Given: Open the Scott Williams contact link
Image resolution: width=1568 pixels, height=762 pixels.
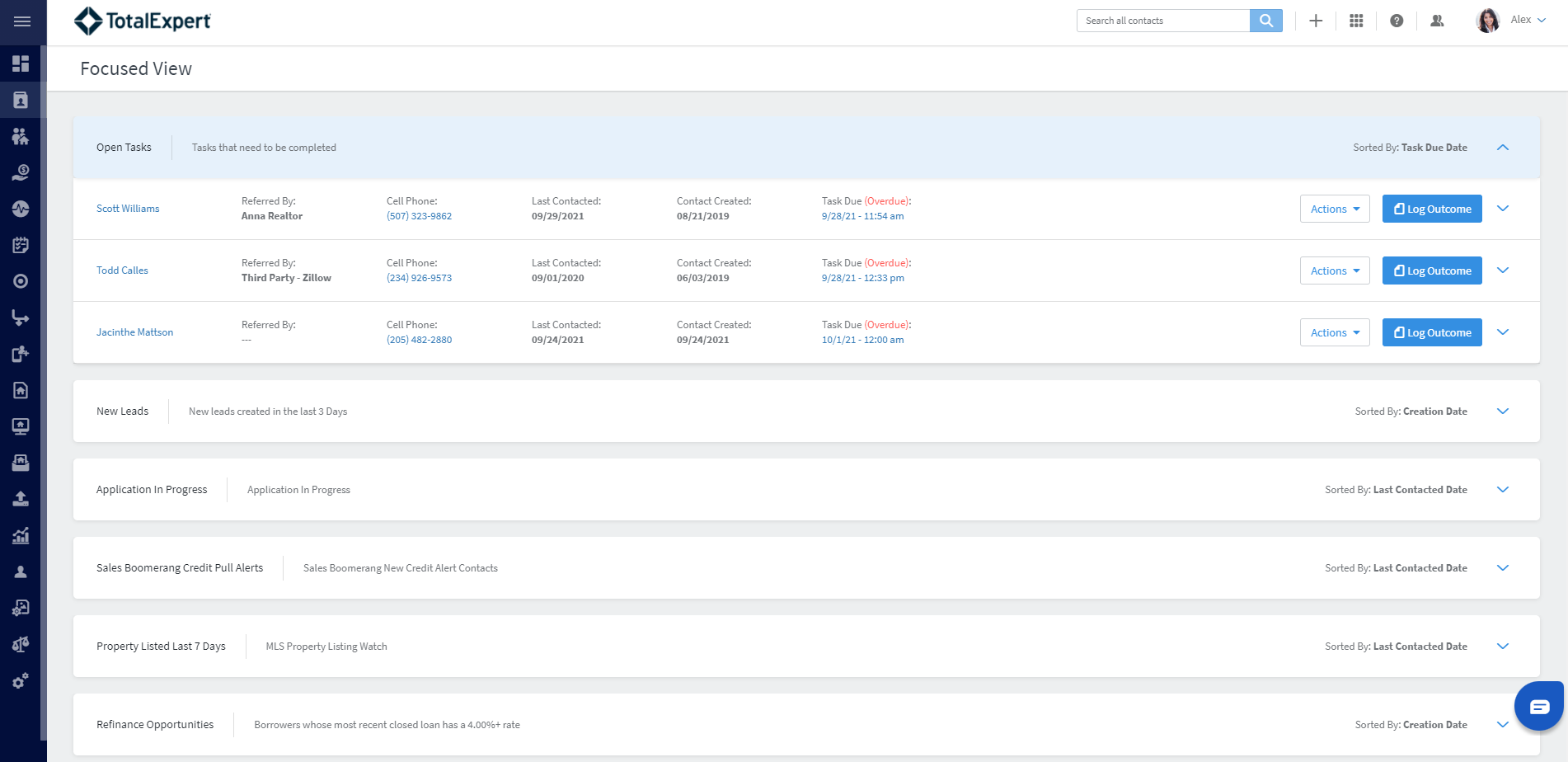Looking at the screenshot, I should 128,209.
